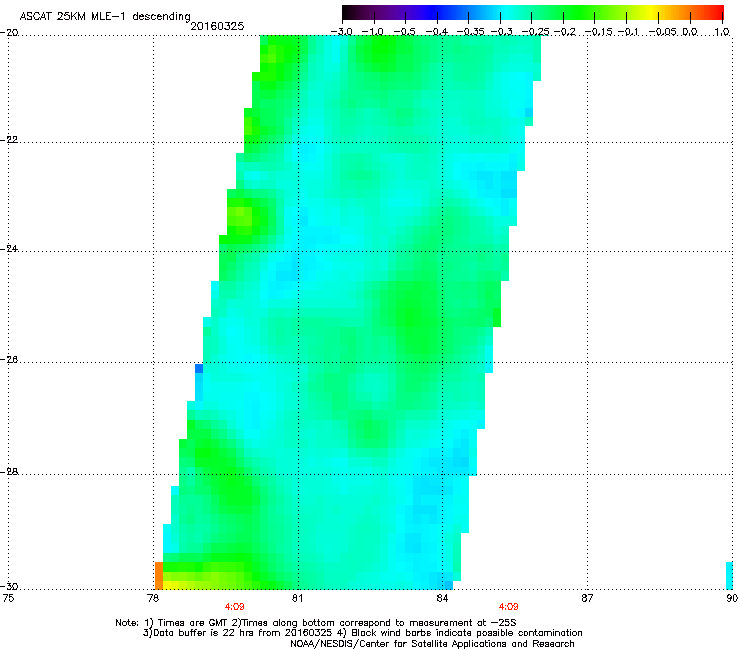Click the -0.1 color scale label
The height and width of the screenshot is (650, 740).
coord(628,32)
